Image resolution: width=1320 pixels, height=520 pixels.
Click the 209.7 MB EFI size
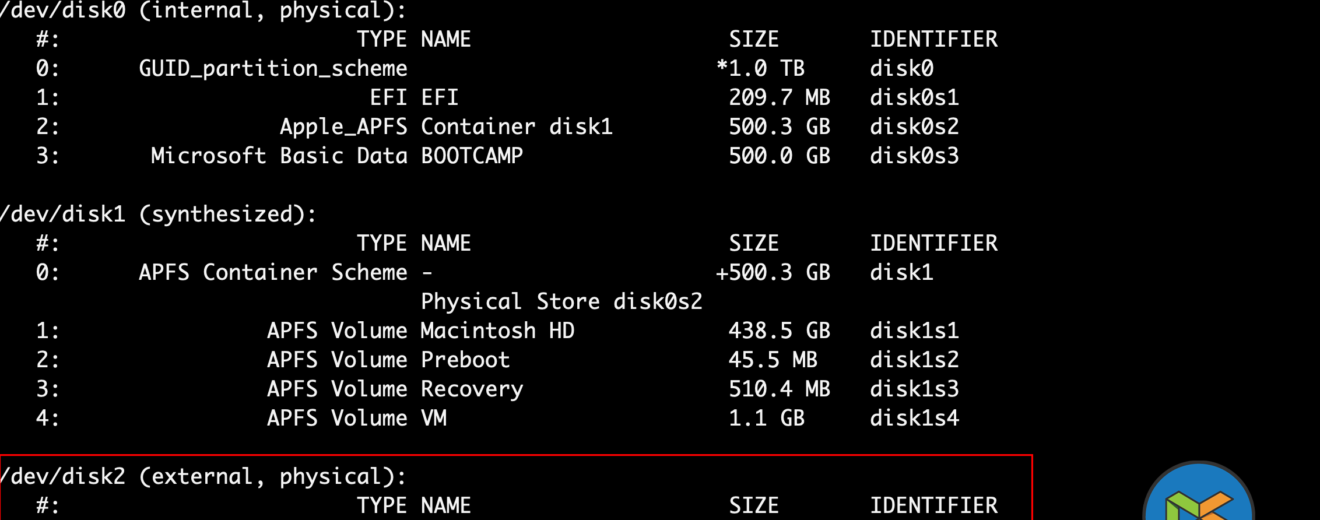click(779, 98)
